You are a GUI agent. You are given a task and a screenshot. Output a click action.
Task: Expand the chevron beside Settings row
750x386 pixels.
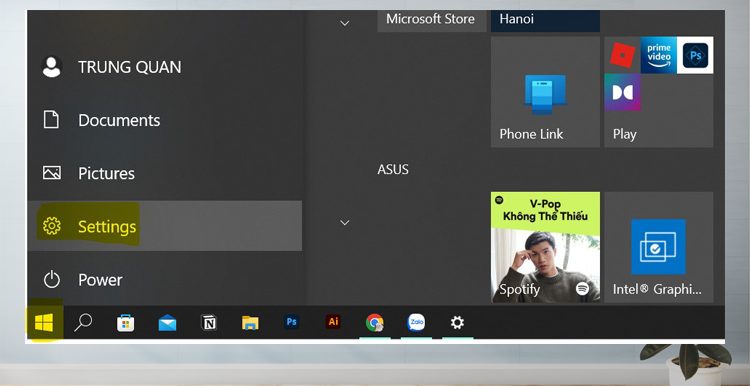[344, 222]
